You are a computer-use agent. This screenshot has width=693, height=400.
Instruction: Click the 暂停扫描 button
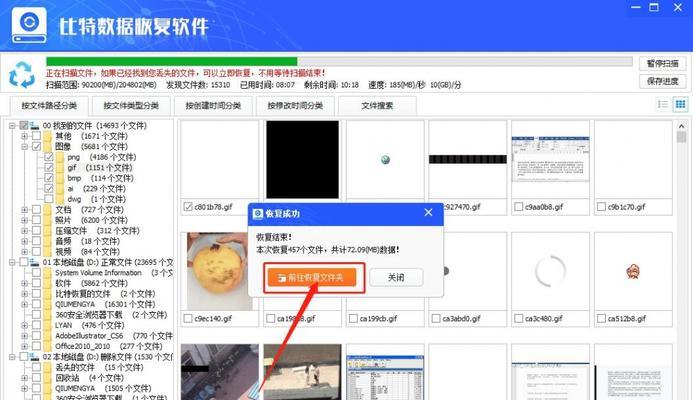(x=663, y=64)
